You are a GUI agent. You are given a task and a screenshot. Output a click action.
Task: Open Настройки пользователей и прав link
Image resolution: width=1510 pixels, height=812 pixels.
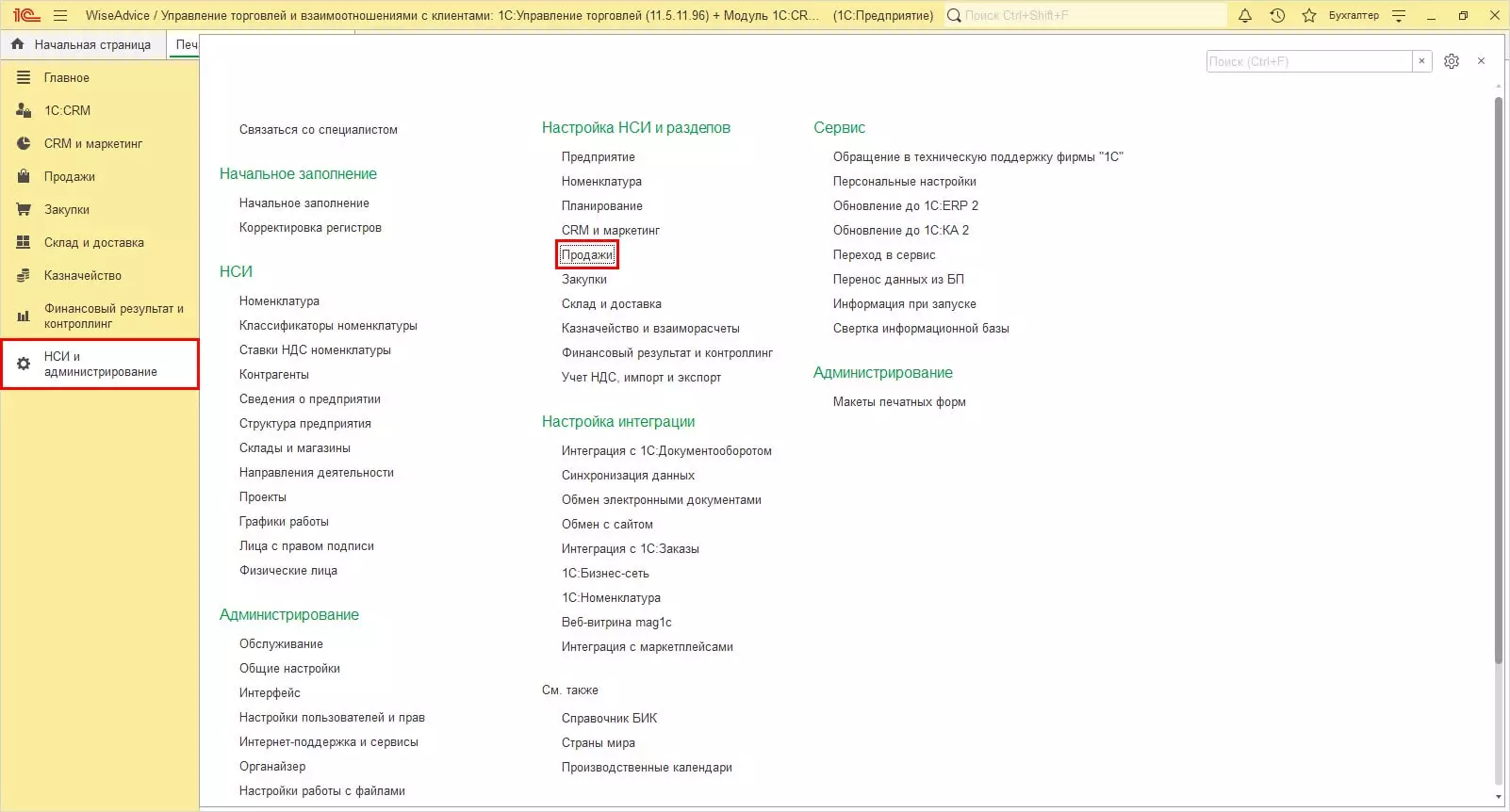tap(332, 717)
